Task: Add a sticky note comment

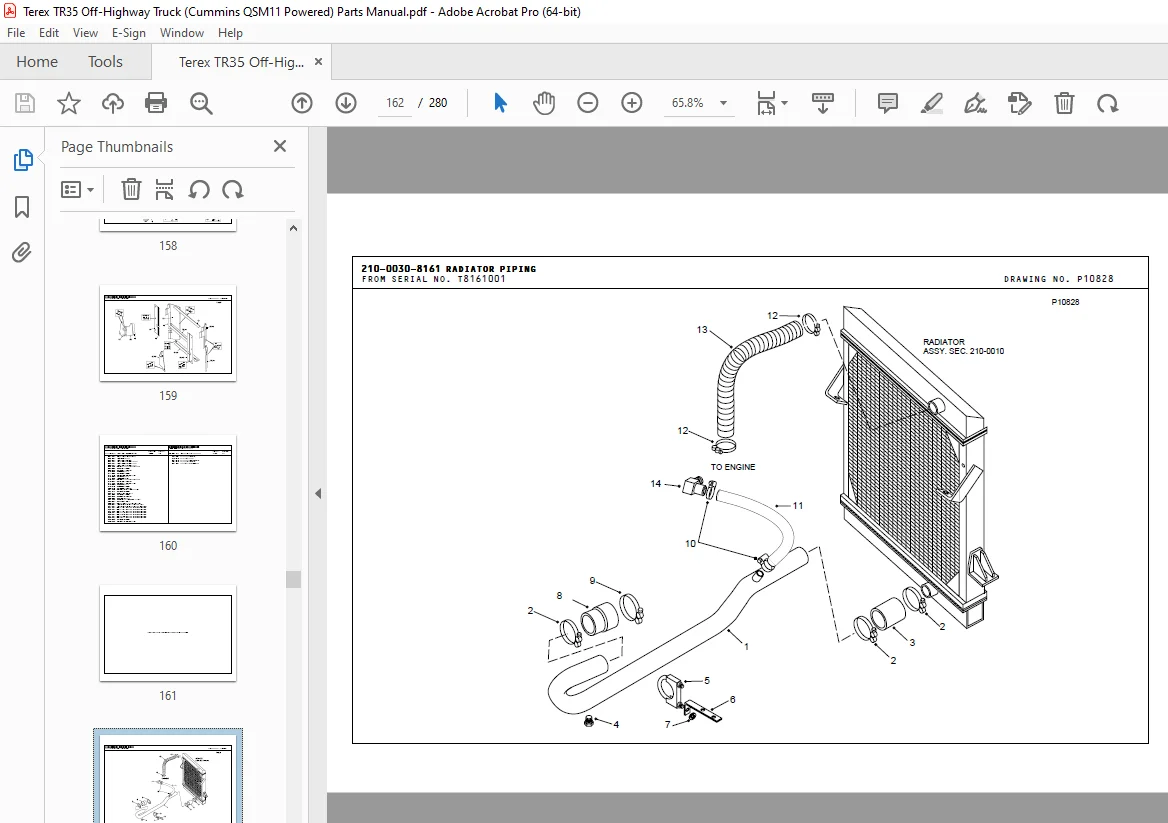Action: point(887,103)
